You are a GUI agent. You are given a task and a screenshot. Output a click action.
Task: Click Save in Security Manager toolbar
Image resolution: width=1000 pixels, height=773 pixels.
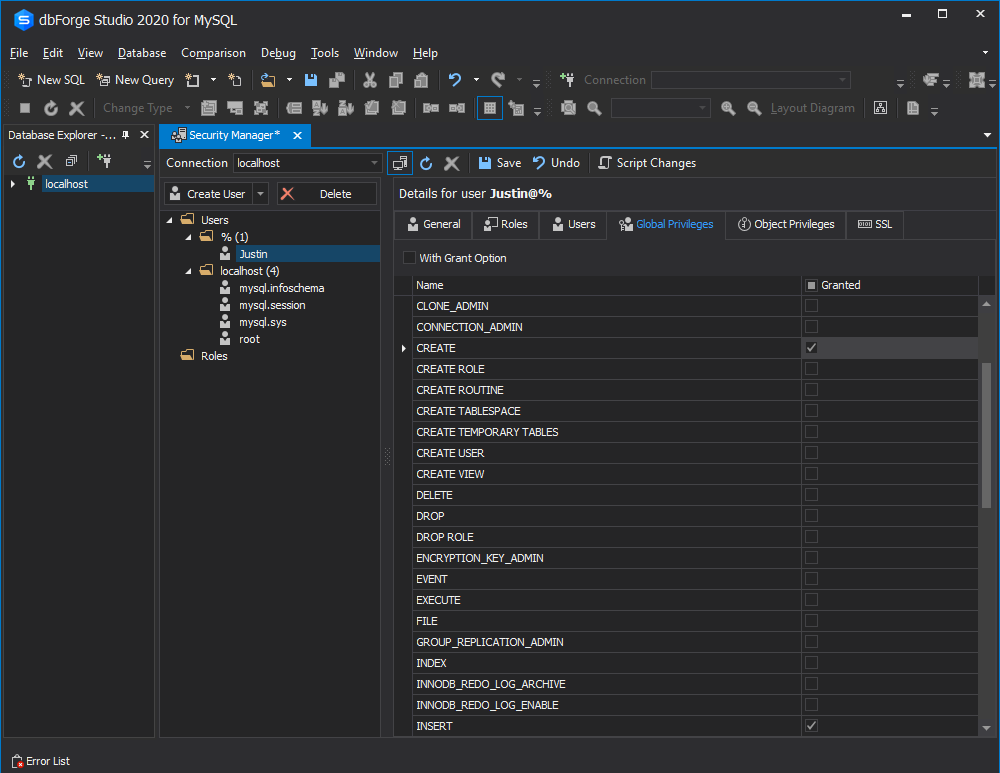(x=500, y=163)
